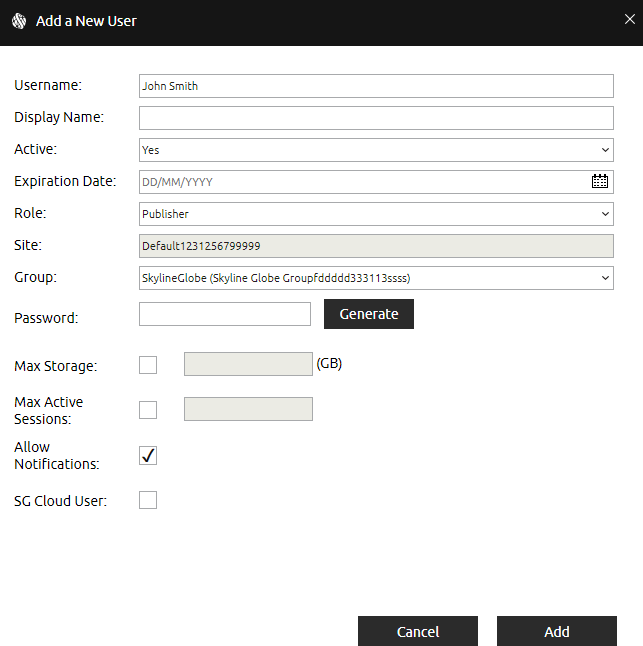Click the Skyline logo icon in title bar

(x=18, y=21)
